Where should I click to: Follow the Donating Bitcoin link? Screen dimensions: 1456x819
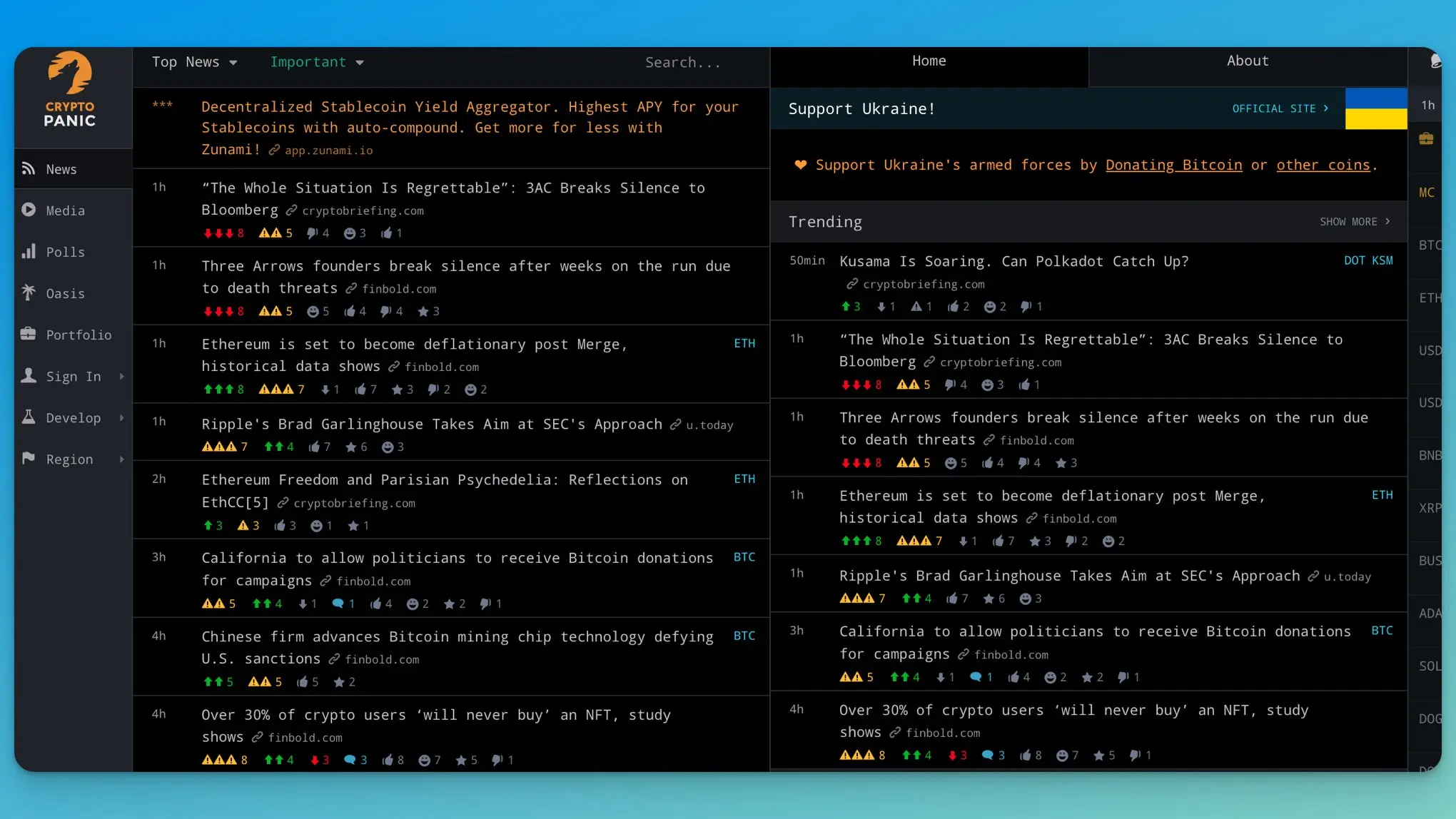[1174, 165]
